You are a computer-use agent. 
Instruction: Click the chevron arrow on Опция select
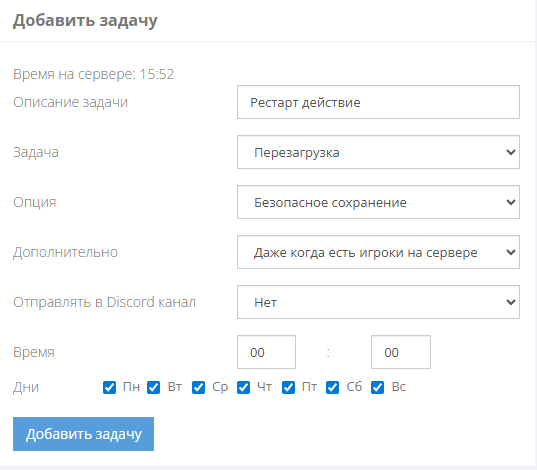click(x=511, y=202)
